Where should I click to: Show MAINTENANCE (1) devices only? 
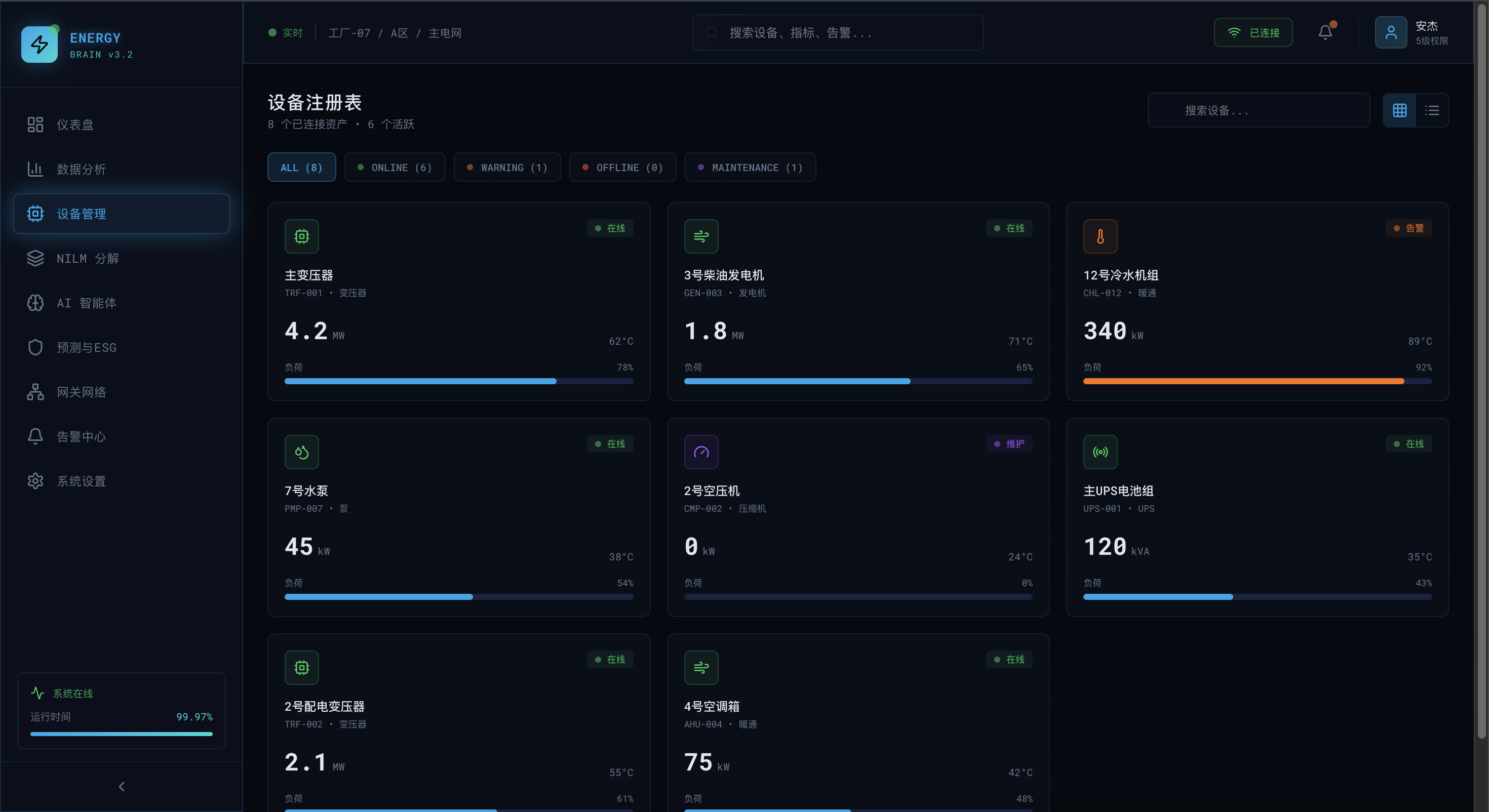(750, 168)
